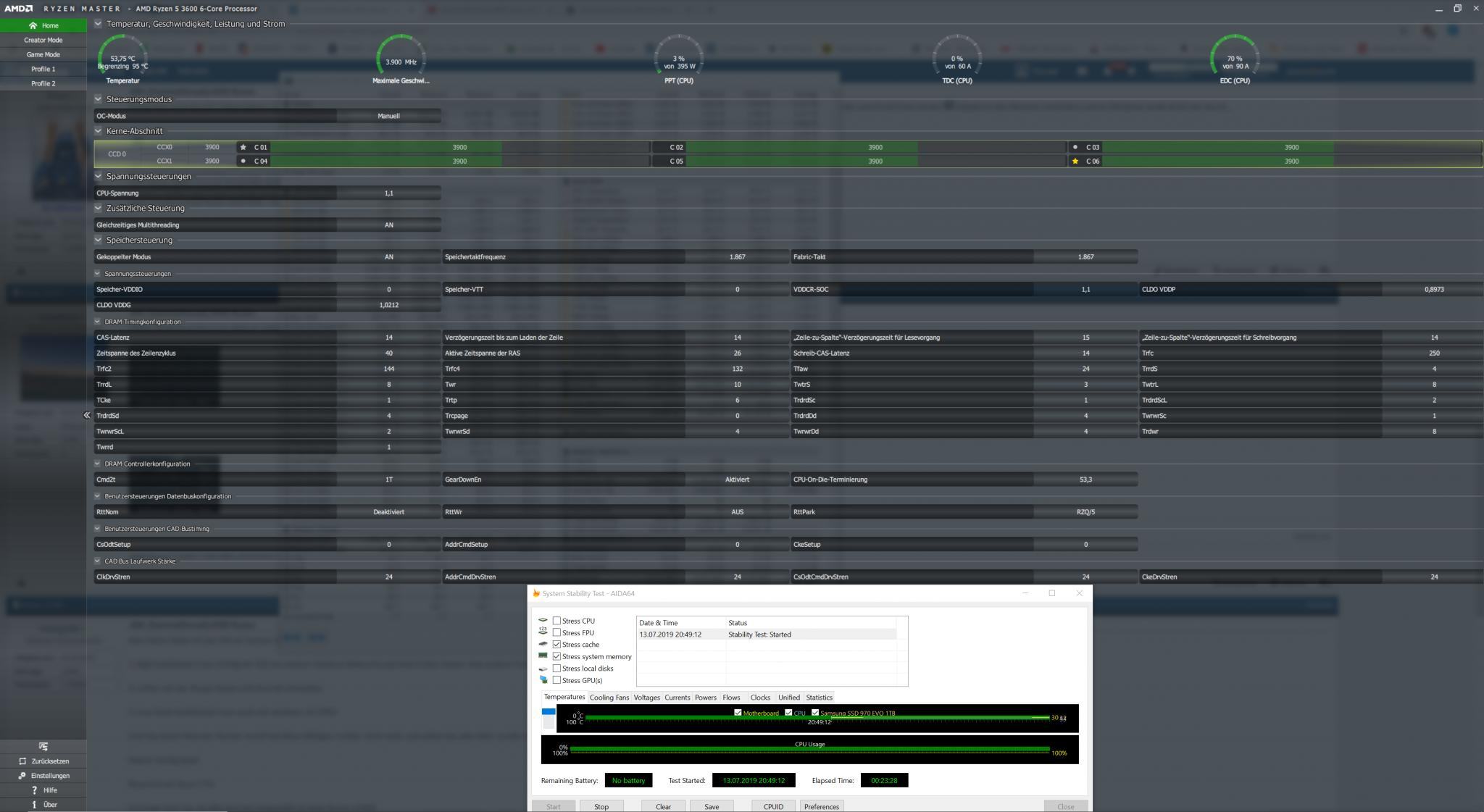Collapse the Kerne-Abschnitt section

[x=98, y=131]
